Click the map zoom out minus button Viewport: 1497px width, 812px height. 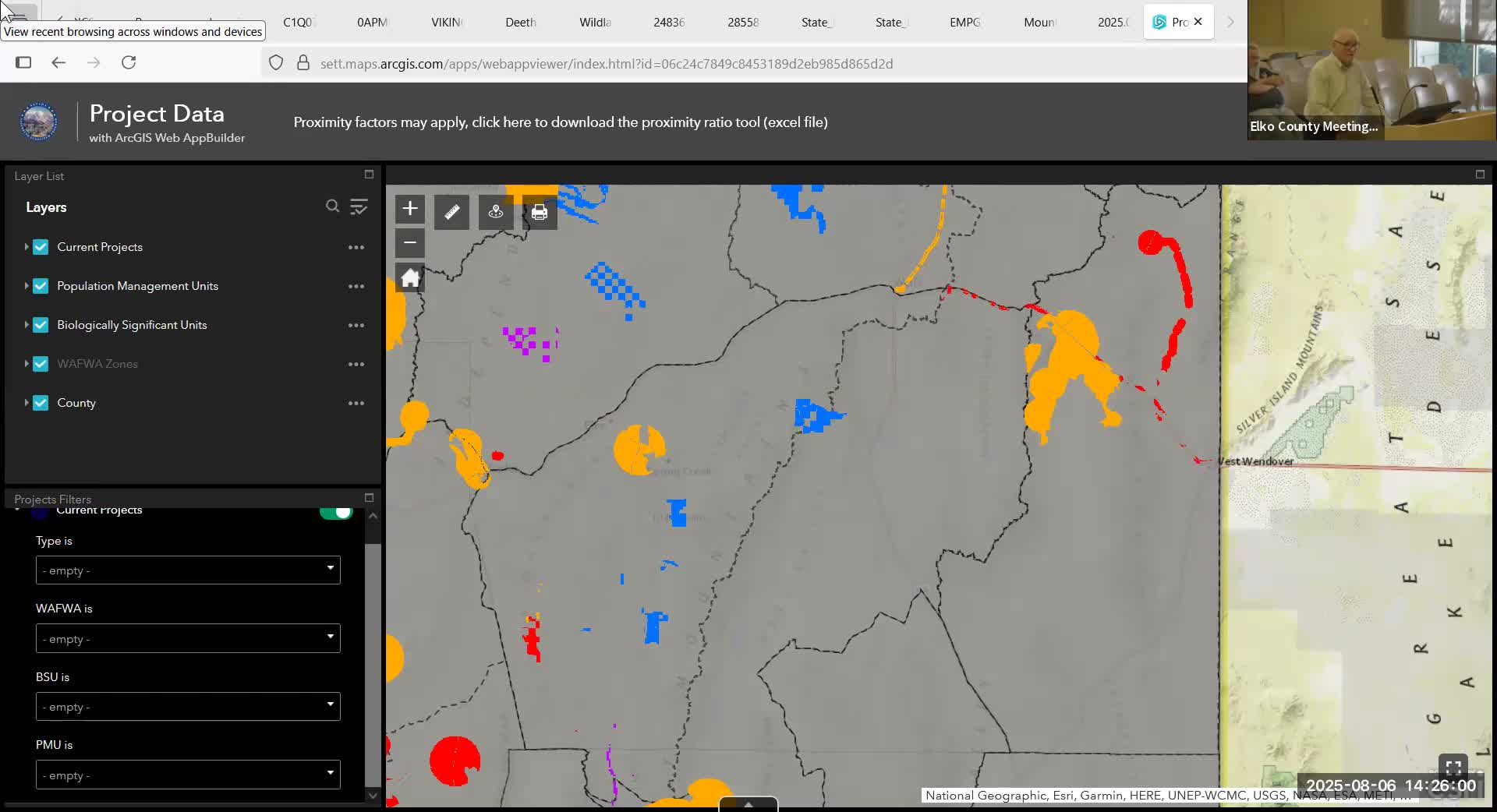tap(410, 243)
